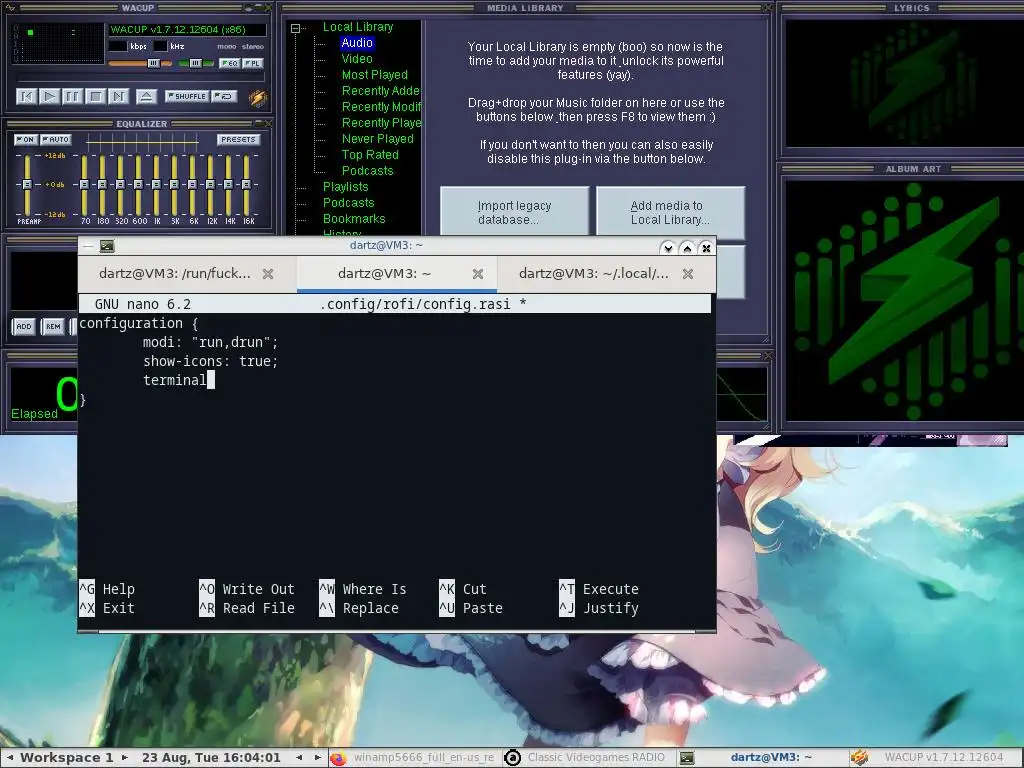Click the 16K equalizer band slider
Image resolution: width=1024 pixels, height=768 pixels.
tap(247, 185)
